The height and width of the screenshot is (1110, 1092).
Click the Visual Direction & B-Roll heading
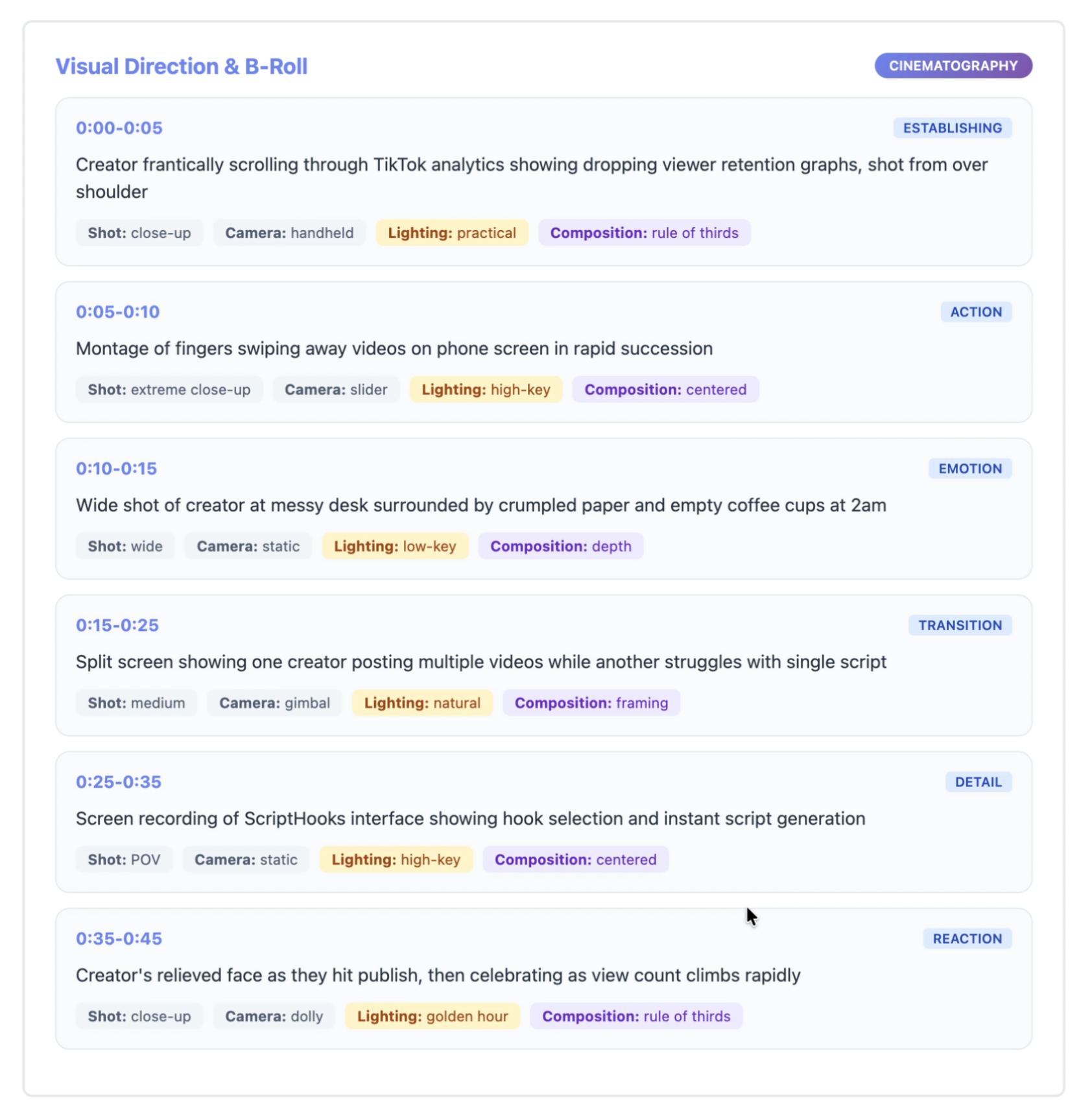click(181, 66)
